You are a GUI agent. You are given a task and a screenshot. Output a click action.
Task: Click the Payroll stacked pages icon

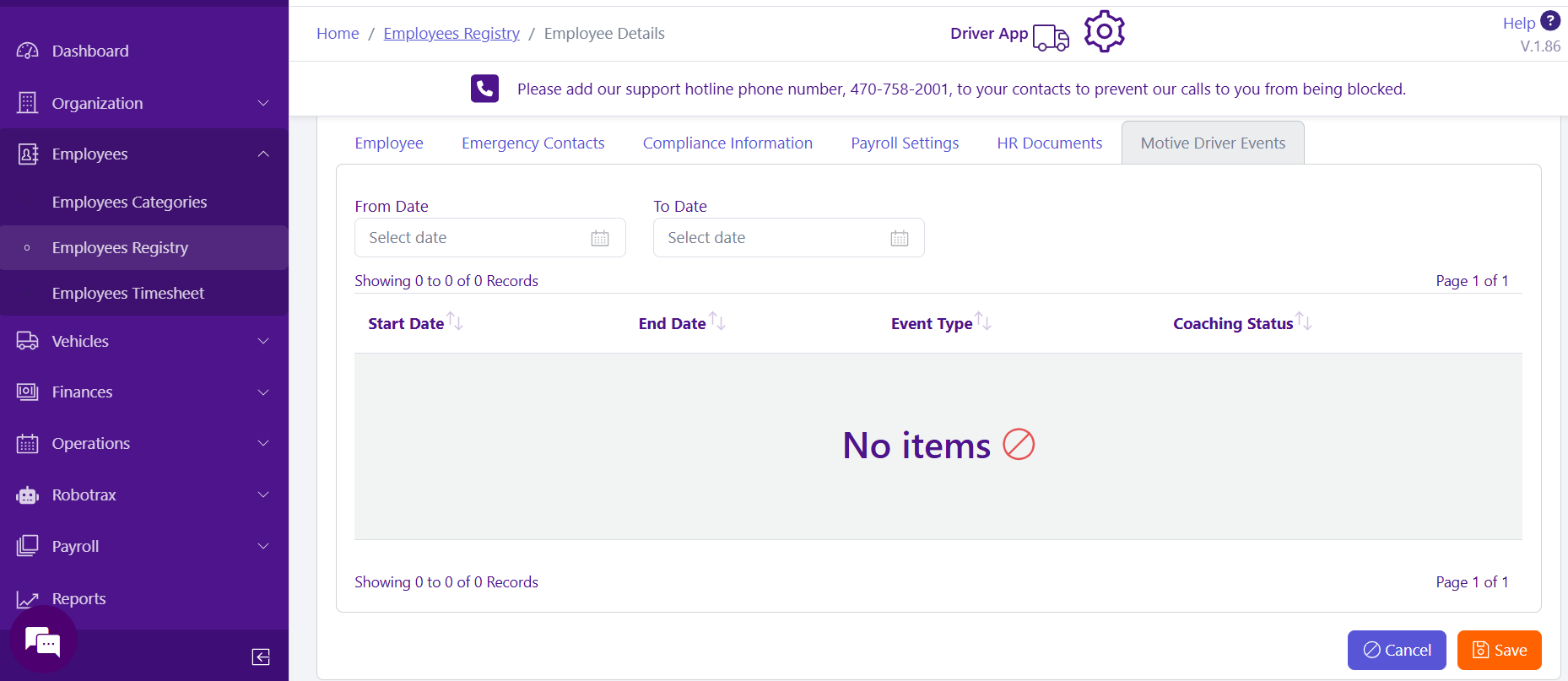click(x=28, y=546)
